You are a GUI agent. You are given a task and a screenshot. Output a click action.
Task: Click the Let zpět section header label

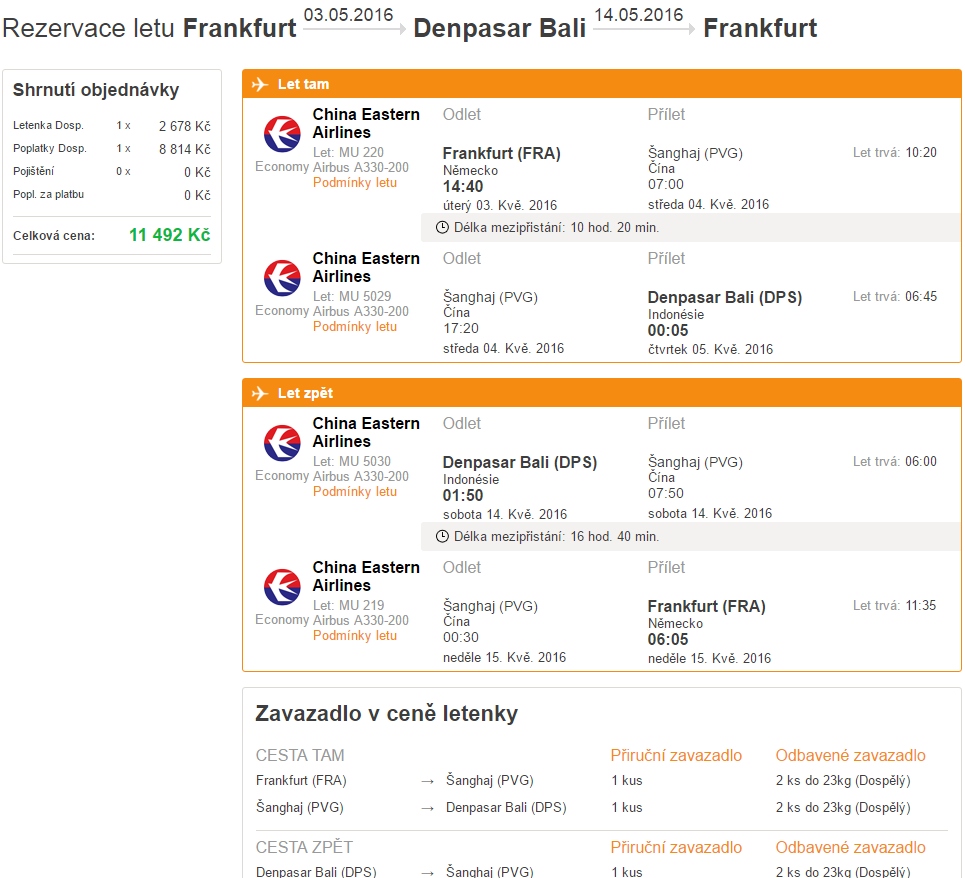coord(305,393)
